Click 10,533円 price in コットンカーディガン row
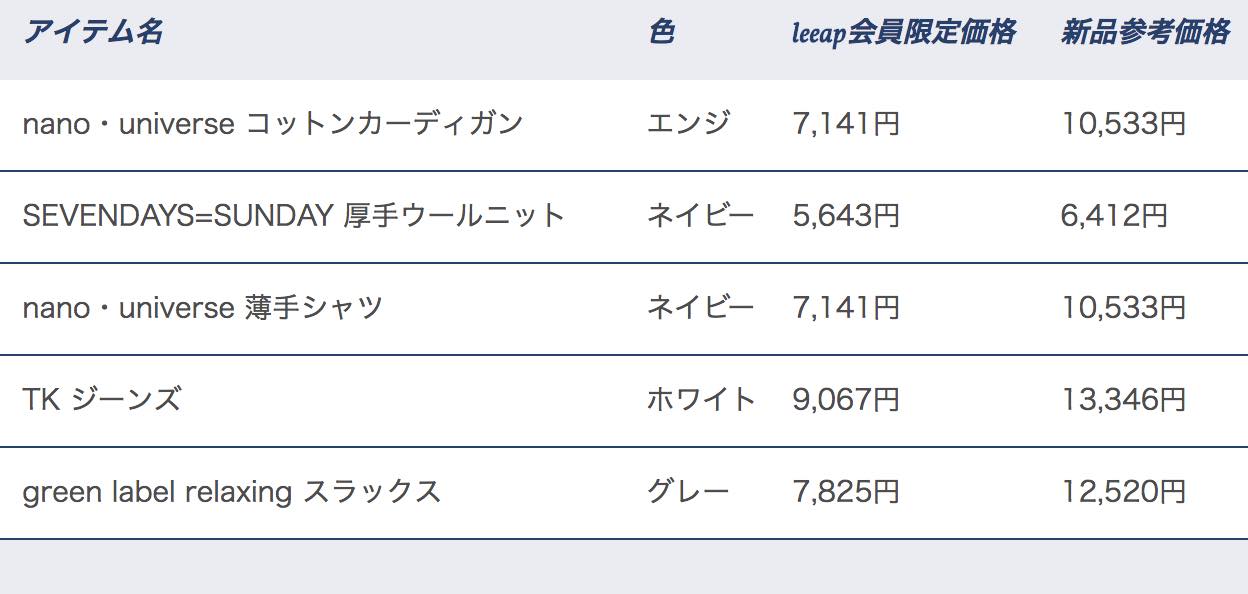This screenshot has width=1248, height=594. [1124, 124]
